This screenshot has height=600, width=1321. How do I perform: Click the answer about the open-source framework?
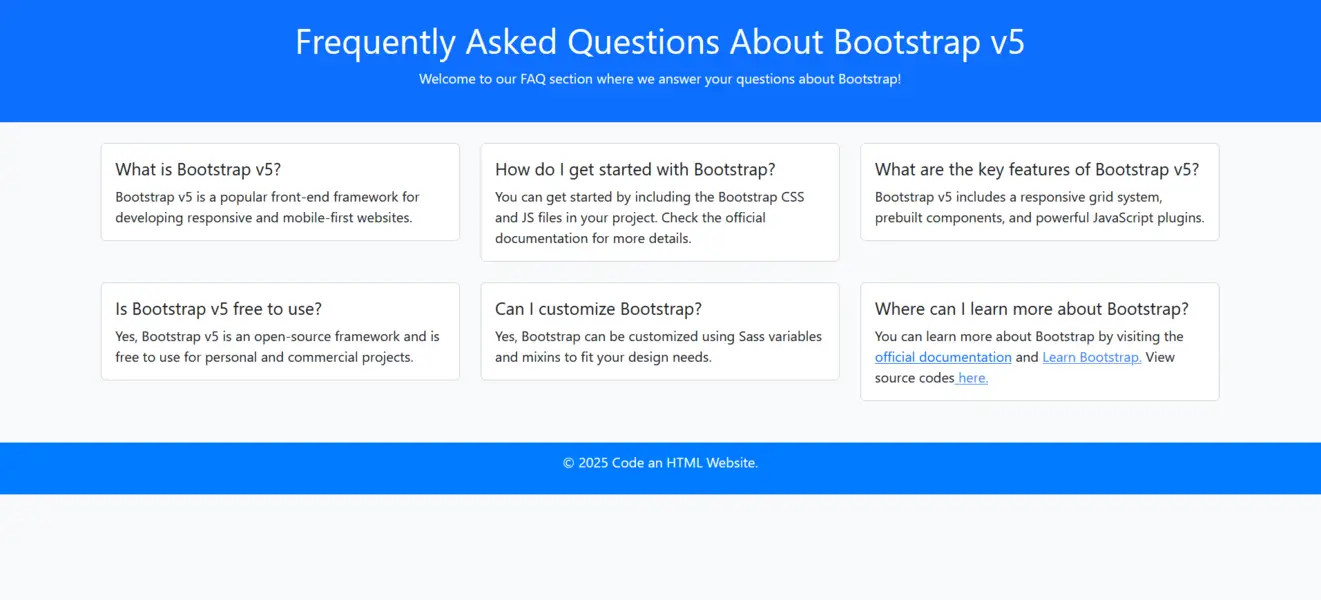(277, 347)
